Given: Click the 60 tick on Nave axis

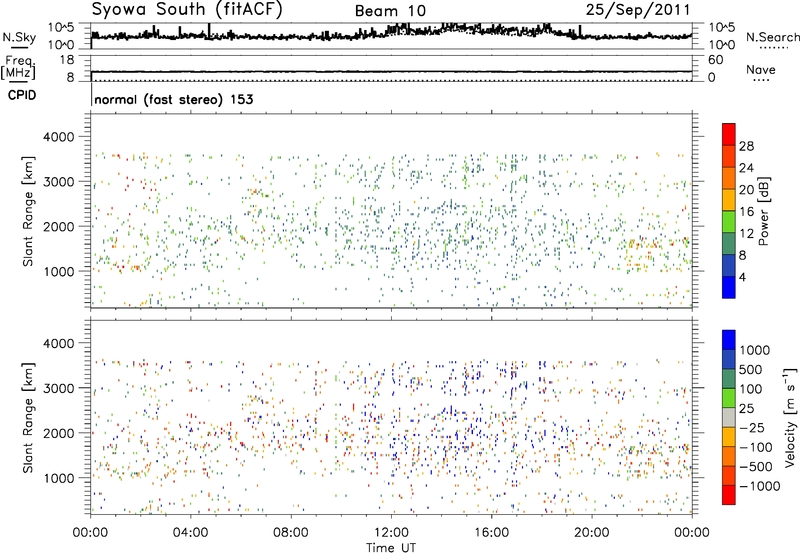Looking at the screenshot, I should click(715, 60).
